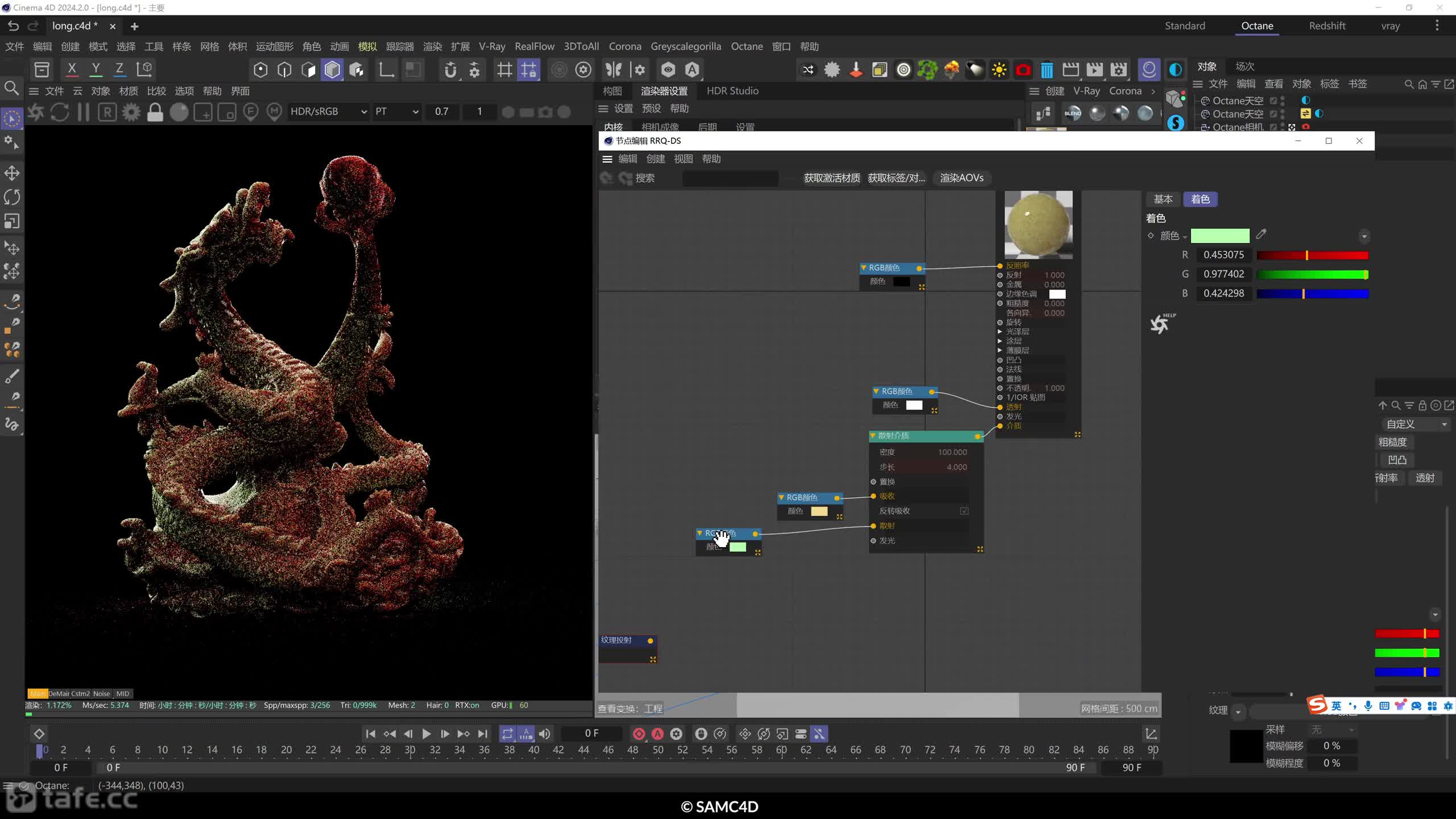Select the Basic (基本) tab in node editor
Viewport: 1456px width, 819px height.
click(1163, 199)
